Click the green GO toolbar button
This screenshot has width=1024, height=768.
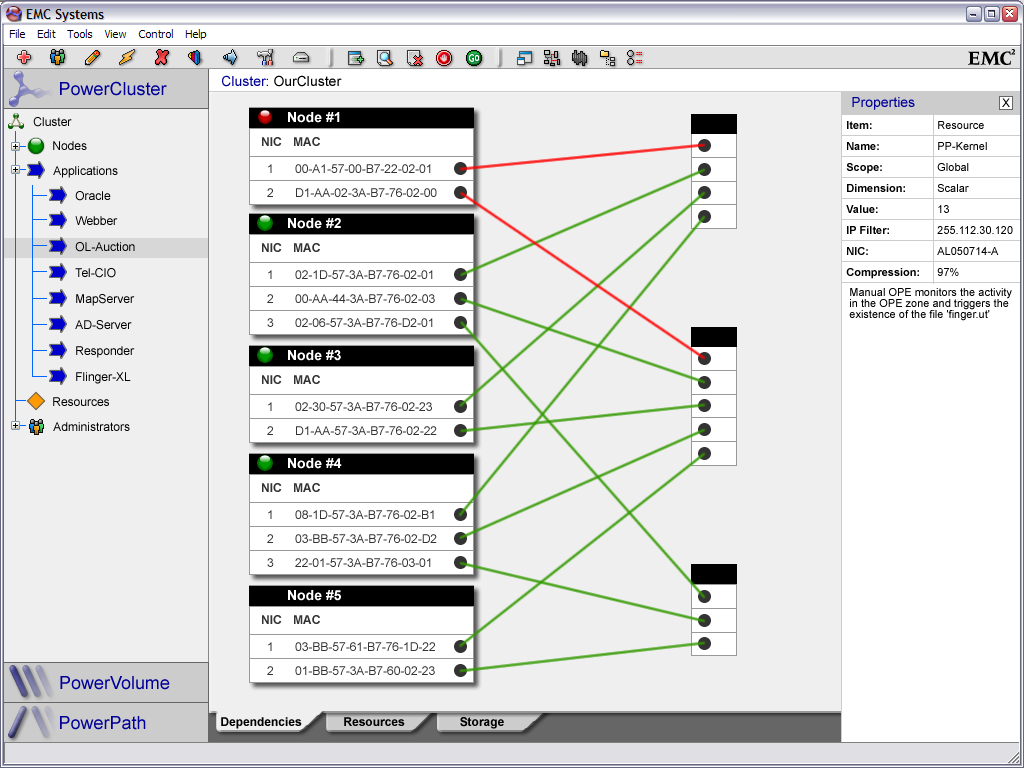pyautogui.click(x=474, y=58)
